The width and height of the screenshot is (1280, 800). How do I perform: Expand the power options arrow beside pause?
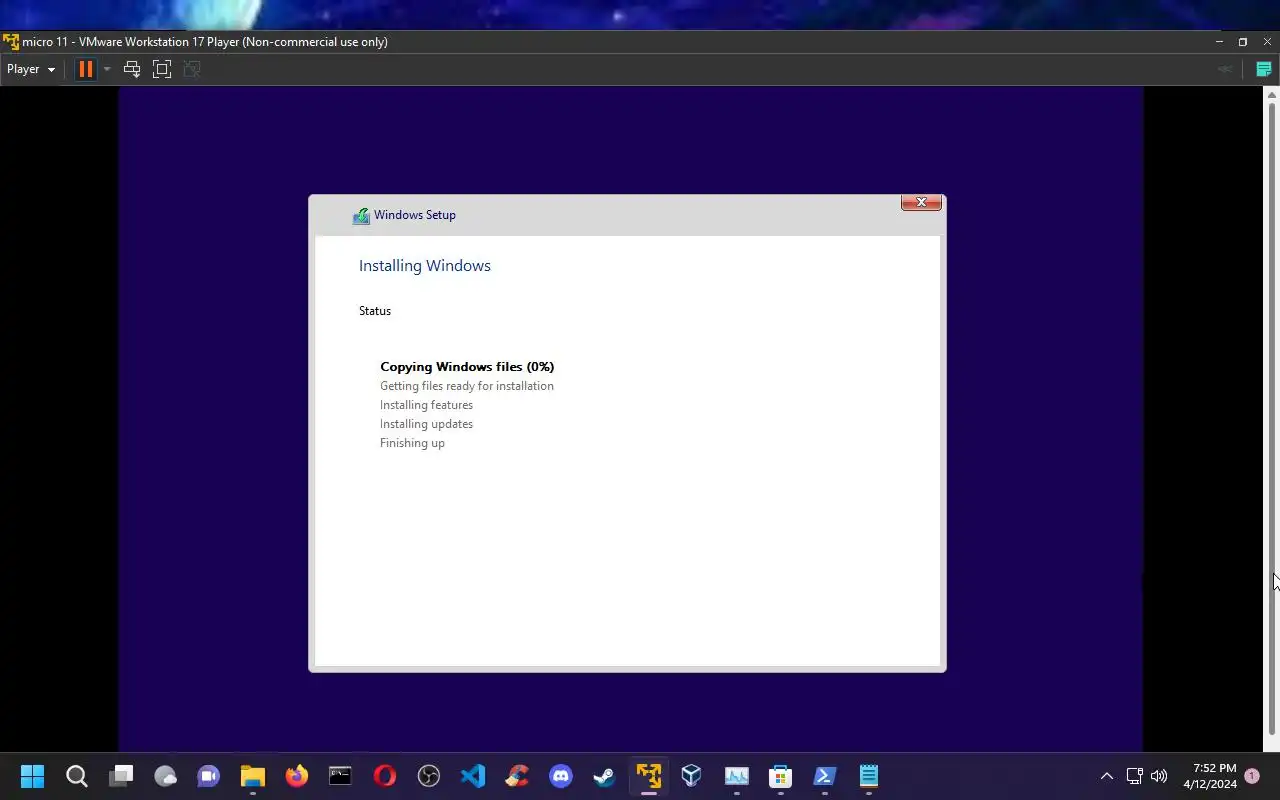click(107, 69)
